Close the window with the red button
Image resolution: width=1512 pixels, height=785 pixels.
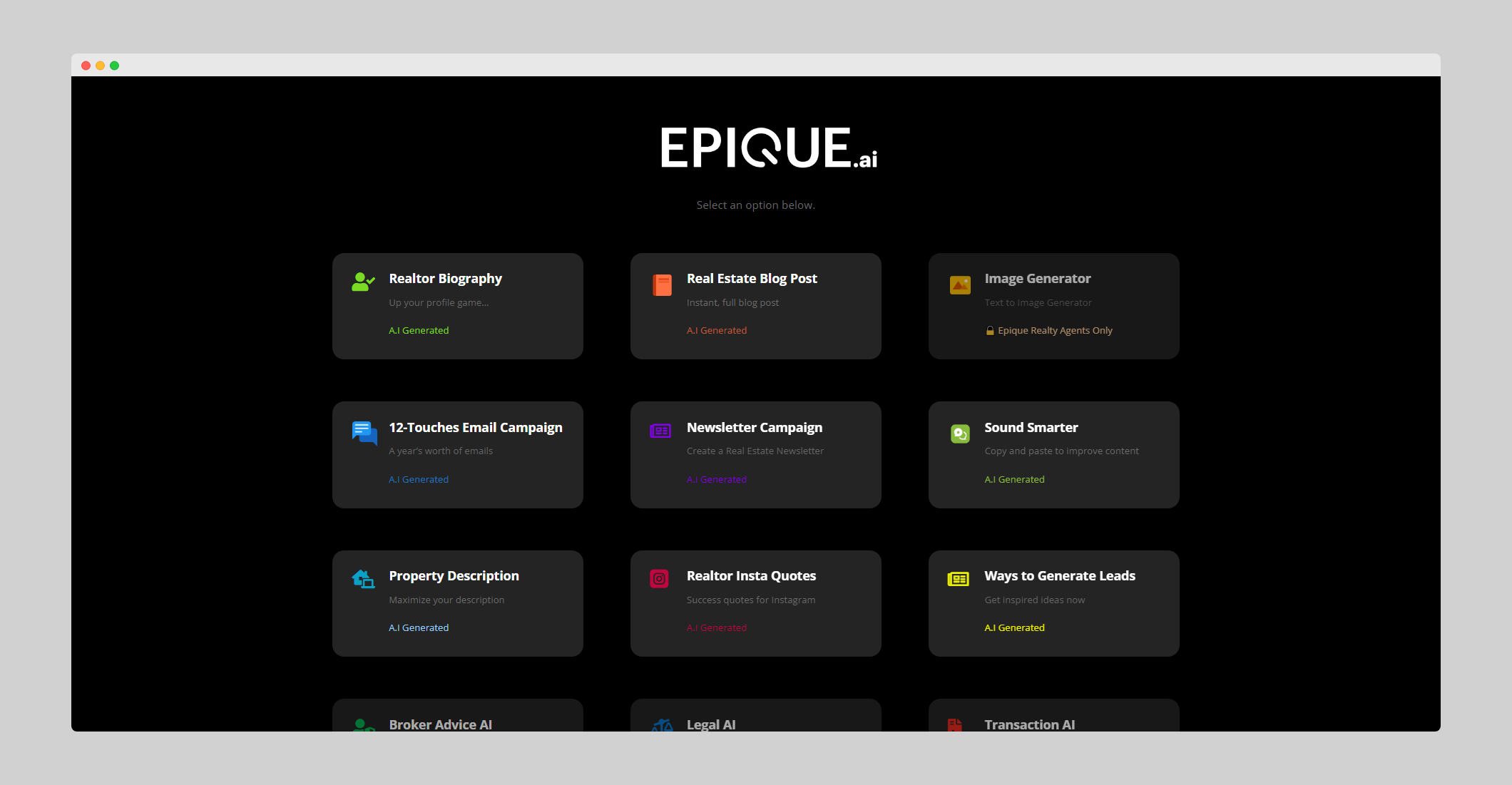point(86,66)
